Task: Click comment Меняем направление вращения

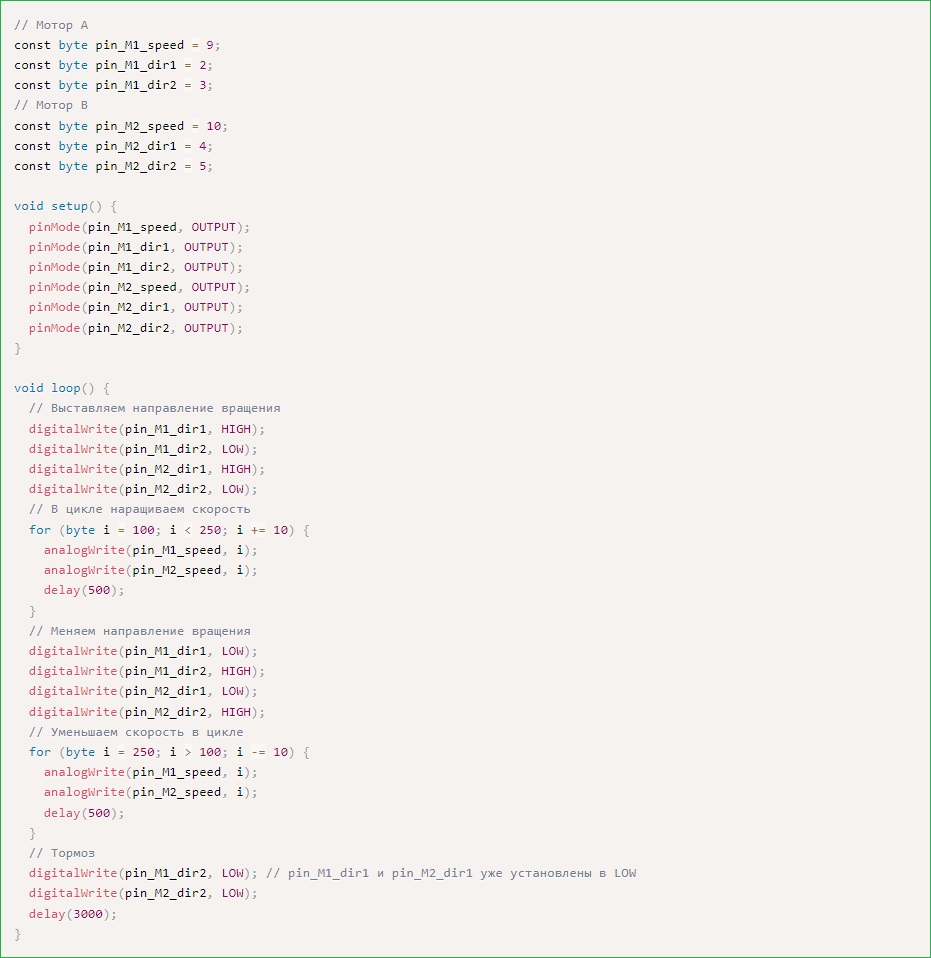Action: pos(139,631)
